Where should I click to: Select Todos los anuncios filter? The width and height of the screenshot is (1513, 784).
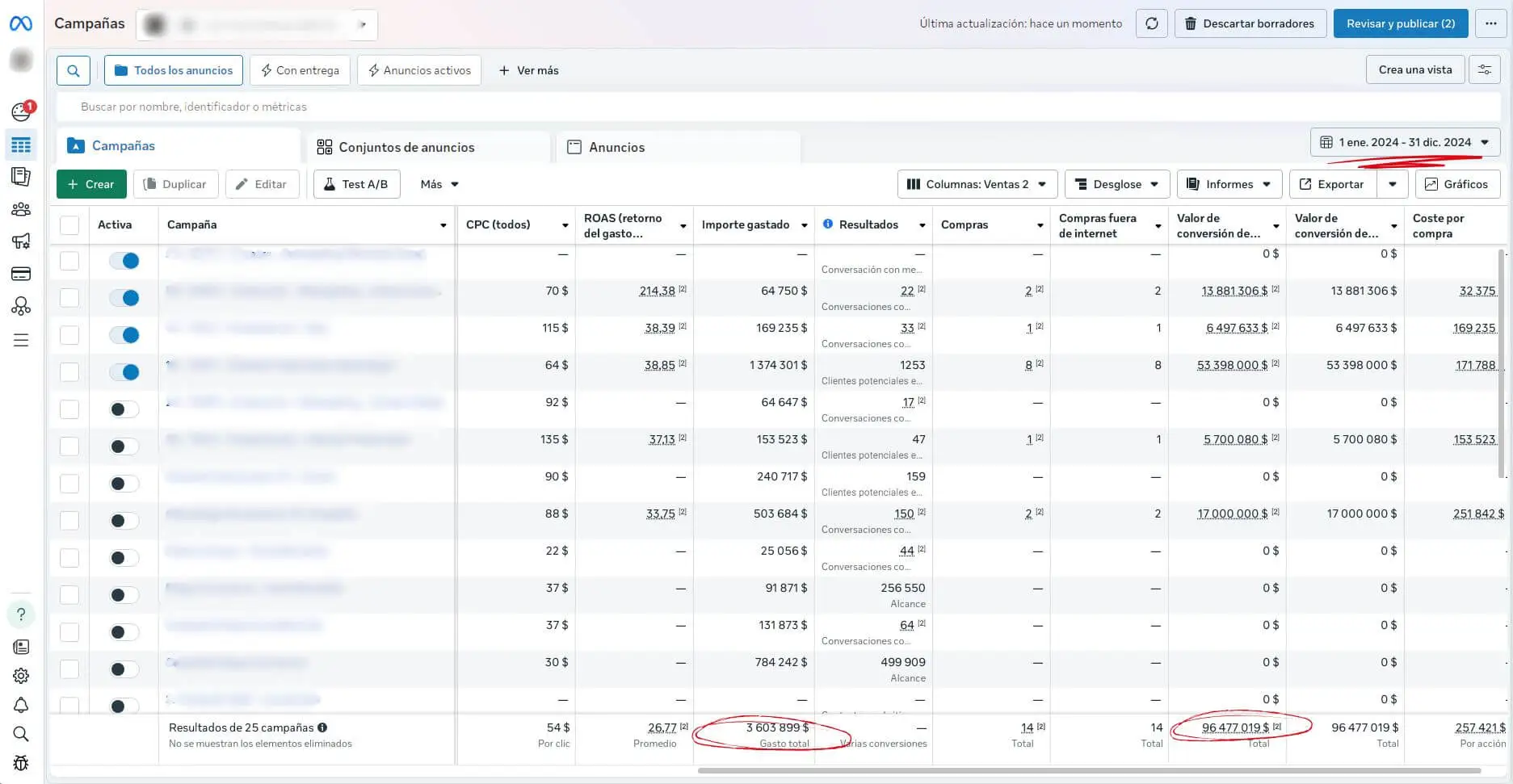(174, 70)
